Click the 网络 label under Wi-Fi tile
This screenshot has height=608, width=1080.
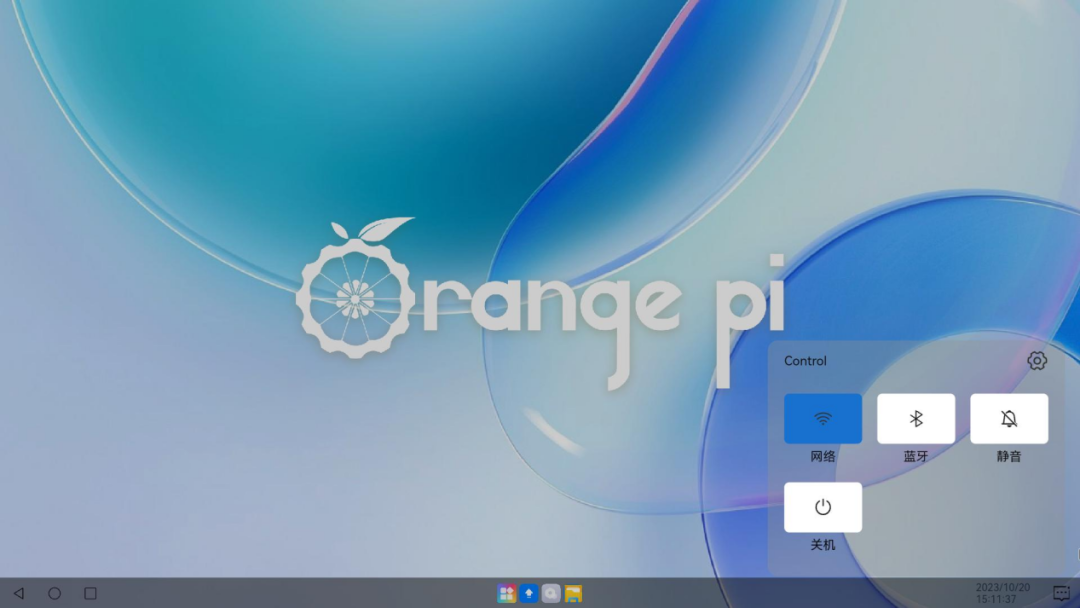click(x=822, y=457)
